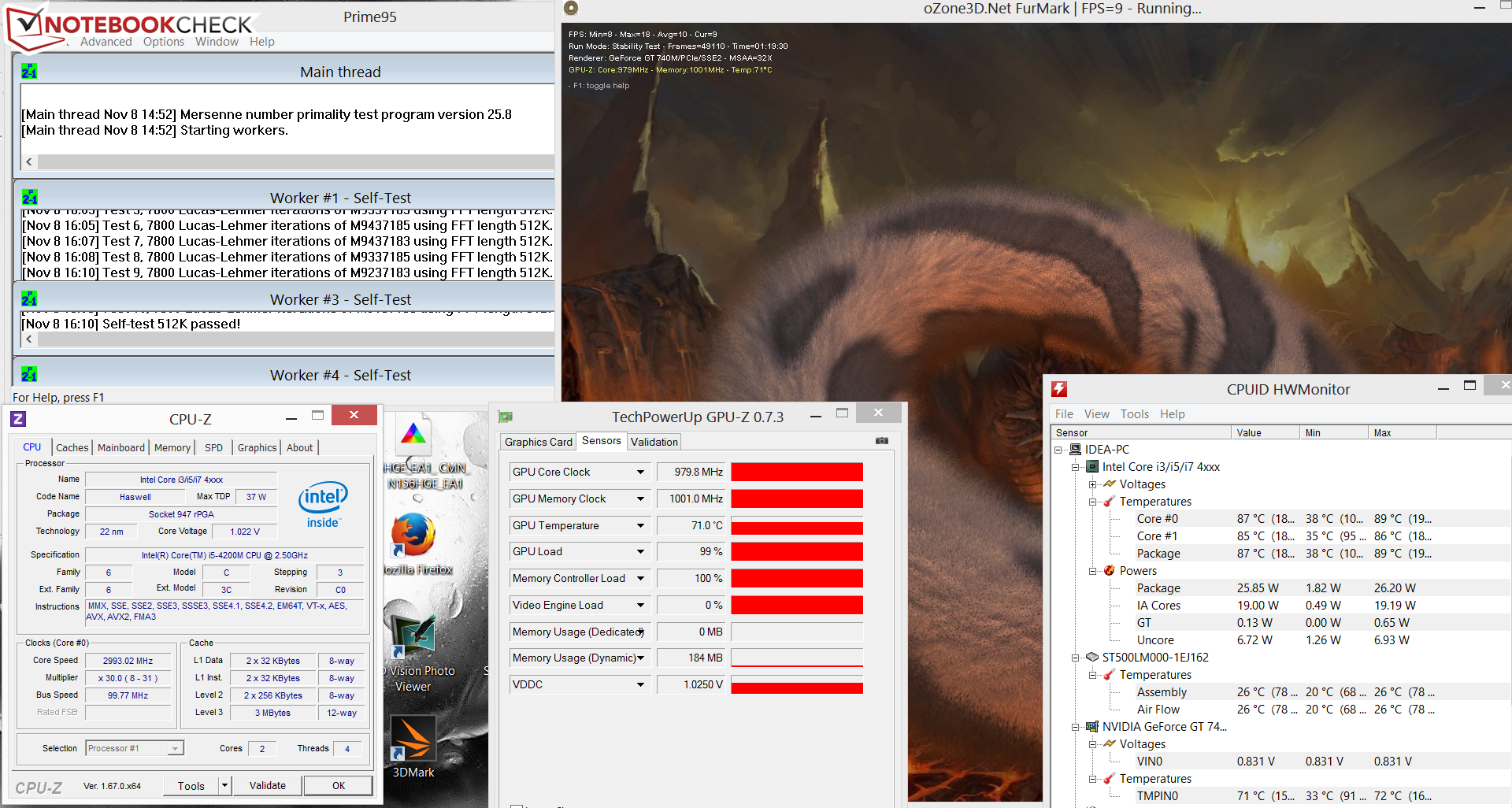This screenshot has height=808, width=1512.
Task: Click the OK button in CPU-Z
Action: [339, 785]
